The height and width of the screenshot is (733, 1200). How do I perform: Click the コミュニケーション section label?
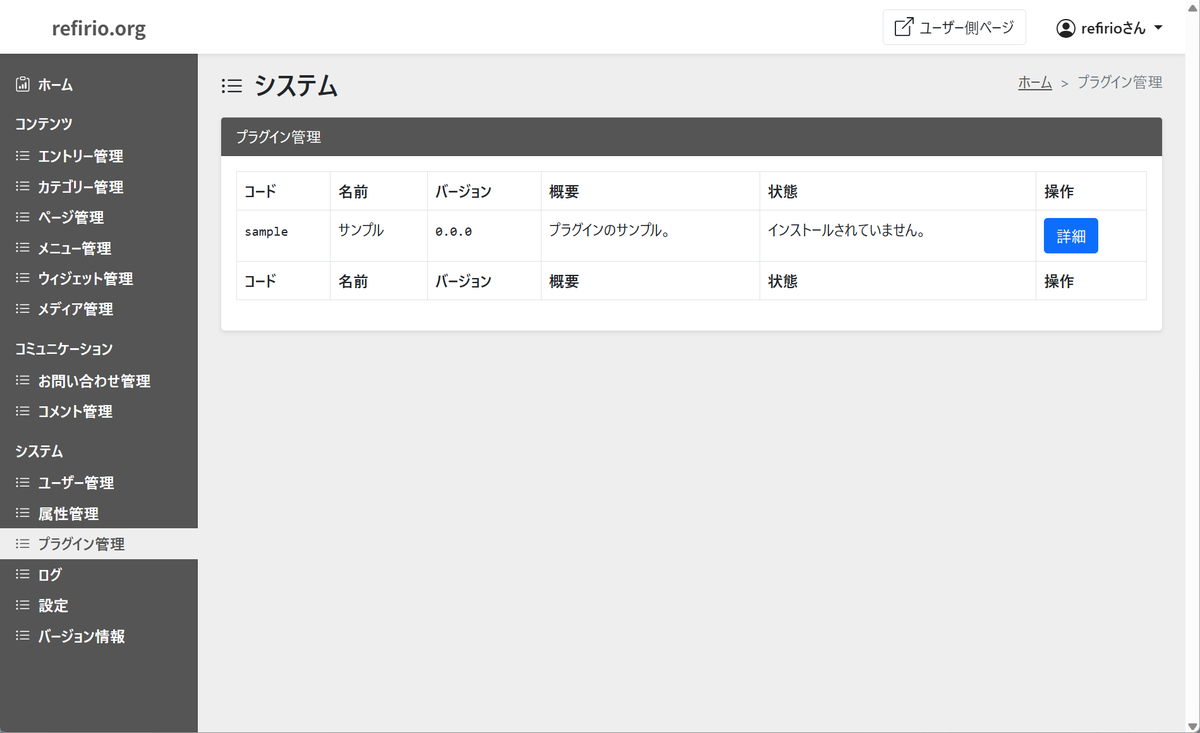click(63, 349)
